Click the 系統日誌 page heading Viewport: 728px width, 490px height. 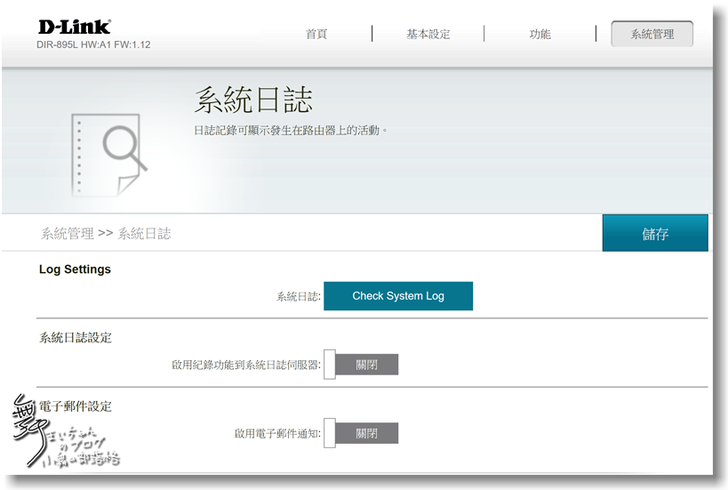point(252,100)
